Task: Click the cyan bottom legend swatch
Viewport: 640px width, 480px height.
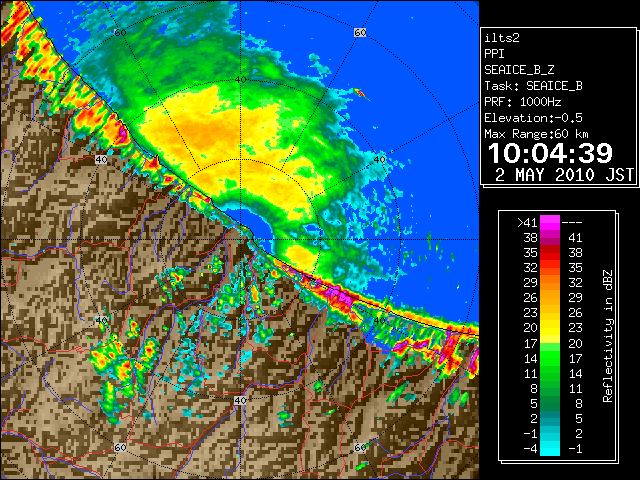Action: 550,448
